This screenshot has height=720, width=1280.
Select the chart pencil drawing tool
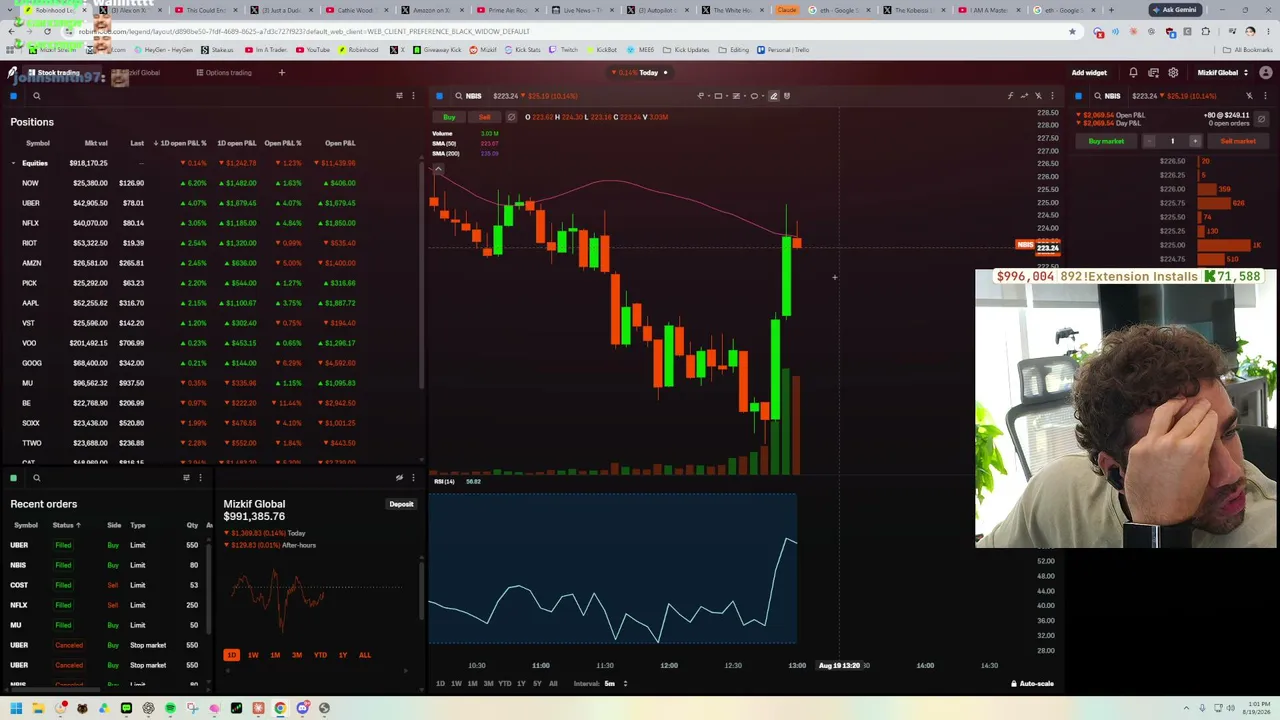tap(773, 96)
